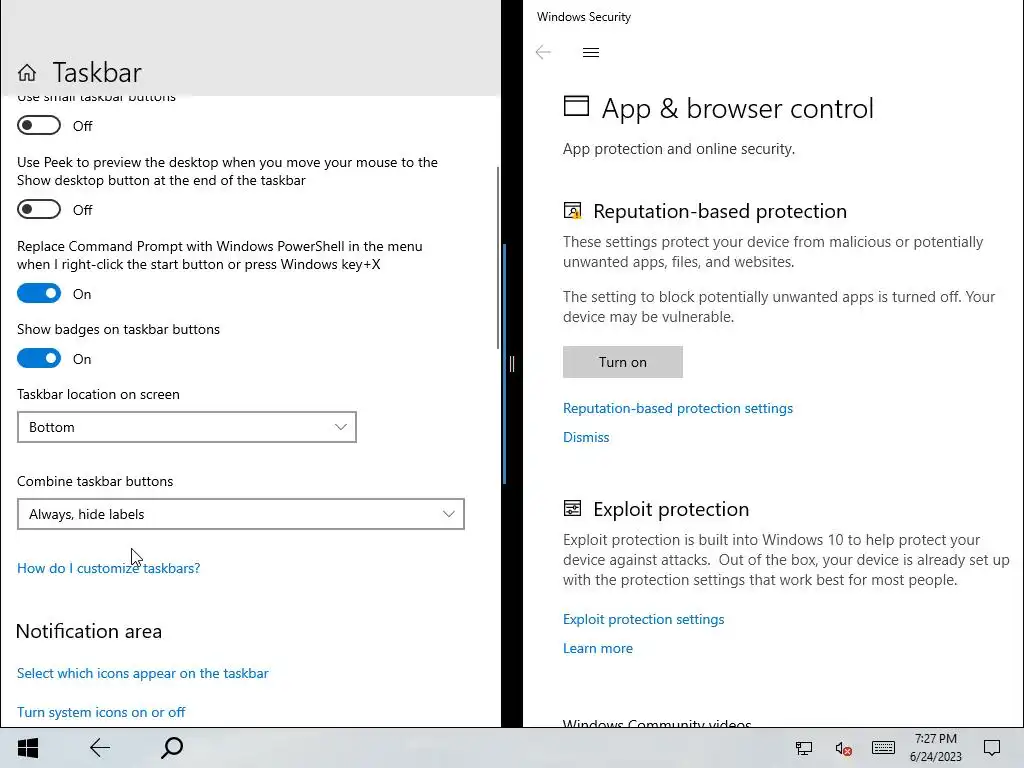Open How do I customize taskbars link
Viewport: 1024px width, 768px height.
coord(108,568)
